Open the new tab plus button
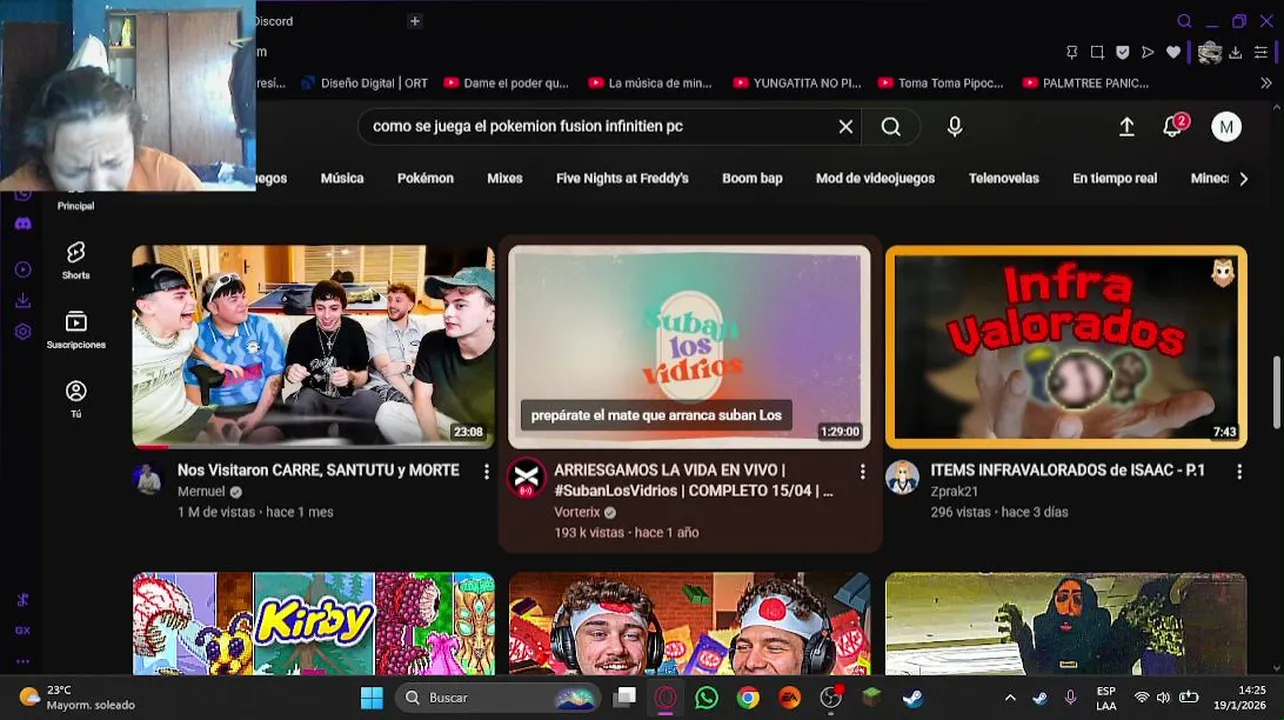The image size is (1284, 720). tap(414, 21)
